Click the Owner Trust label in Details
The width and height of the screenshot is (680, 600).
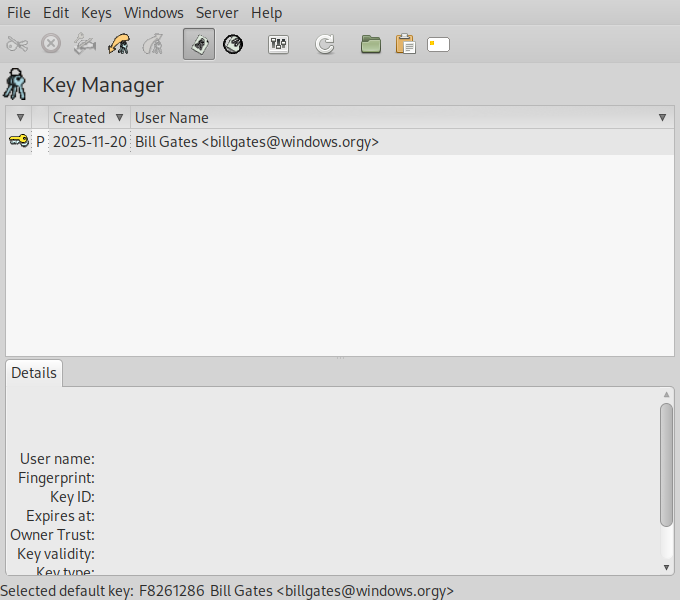tap(52, 535)
